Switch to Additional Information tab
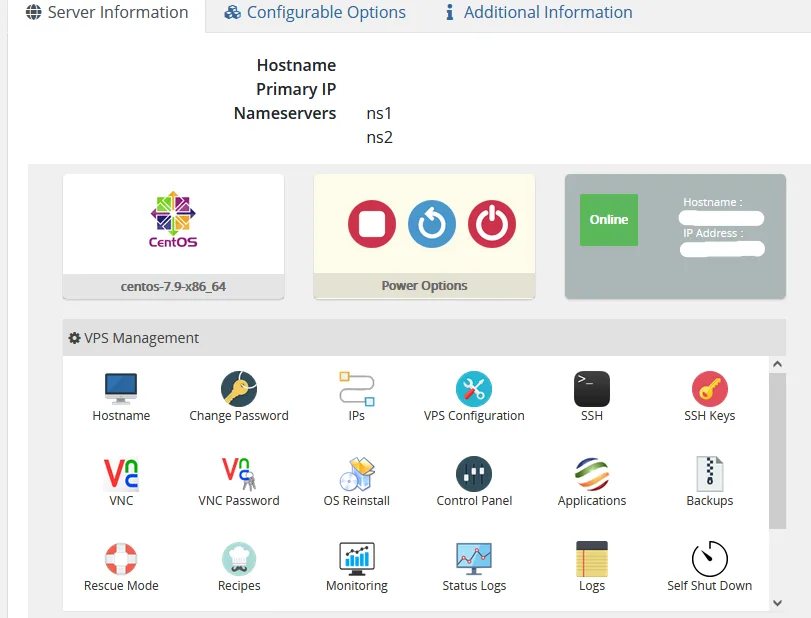The height and width of the screenshot is (618, 811). 538,13
